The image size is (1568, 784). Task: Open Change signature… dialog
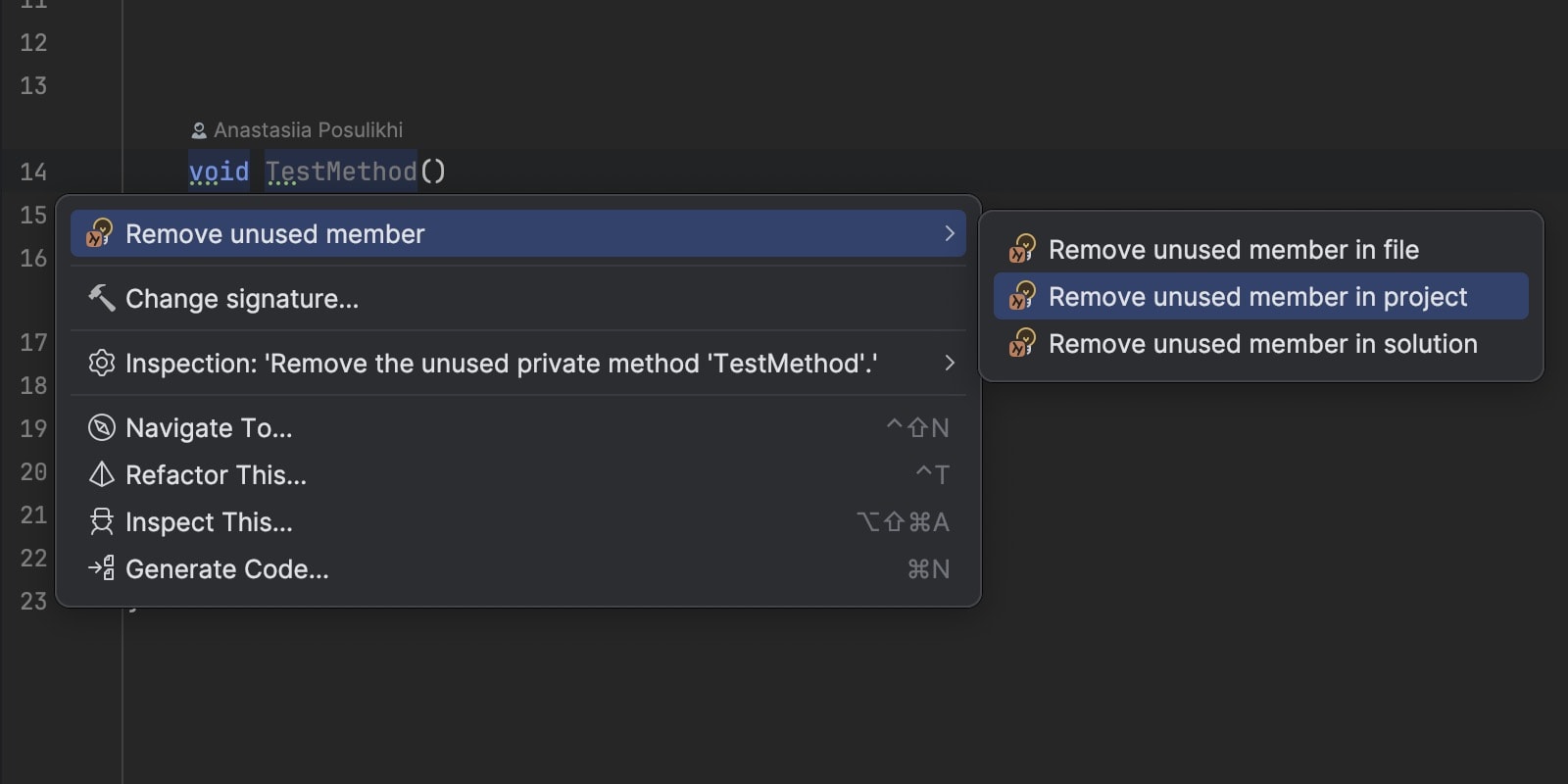242,299
